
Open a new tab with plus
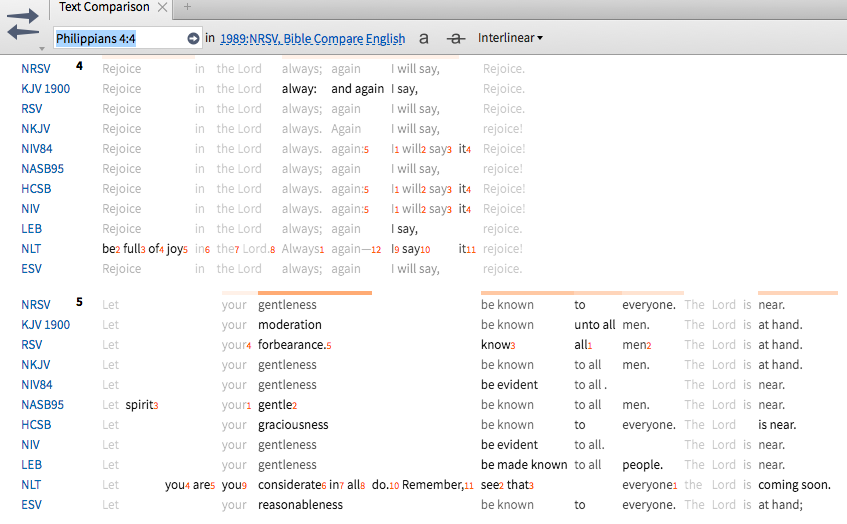coord(187,7)
